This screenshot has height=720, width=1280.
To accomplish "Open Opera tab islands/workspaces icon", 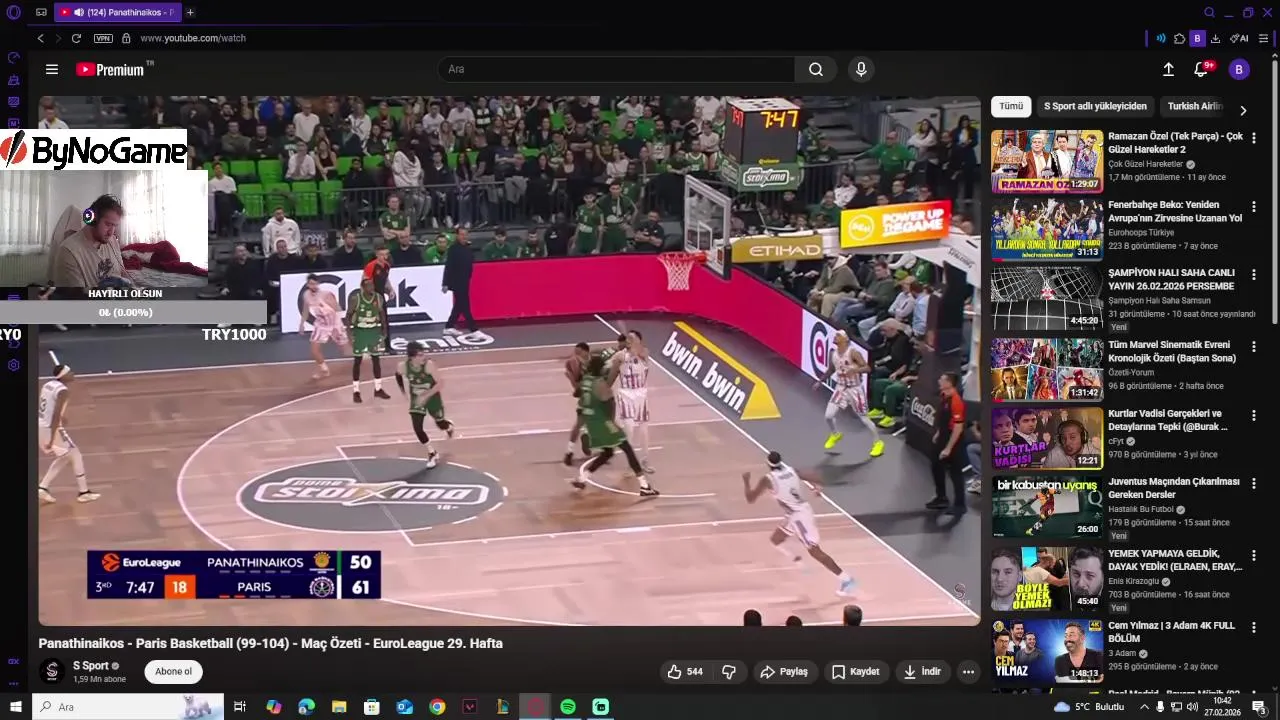I will [41, 12].
